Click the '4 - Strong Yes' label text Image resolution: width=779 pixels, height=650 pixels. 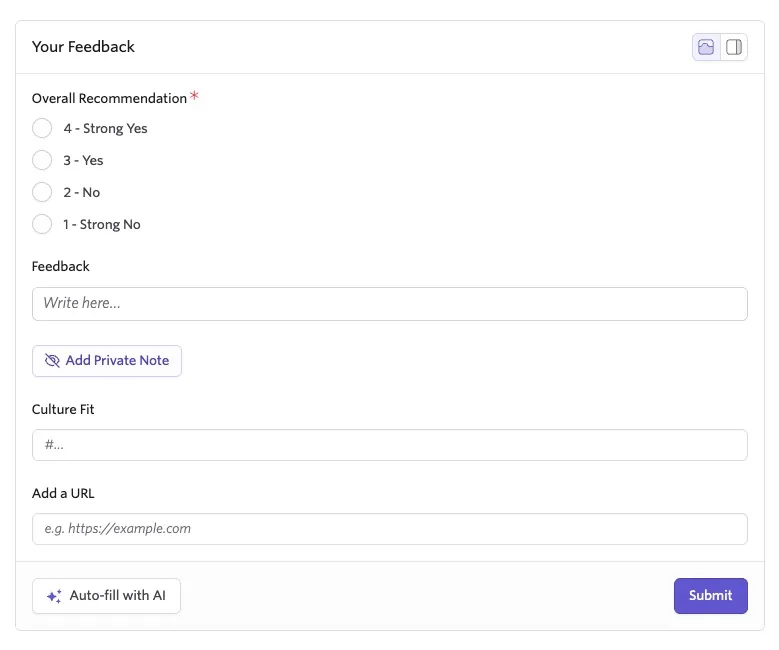pyautogui.click(x=105, y=129)
